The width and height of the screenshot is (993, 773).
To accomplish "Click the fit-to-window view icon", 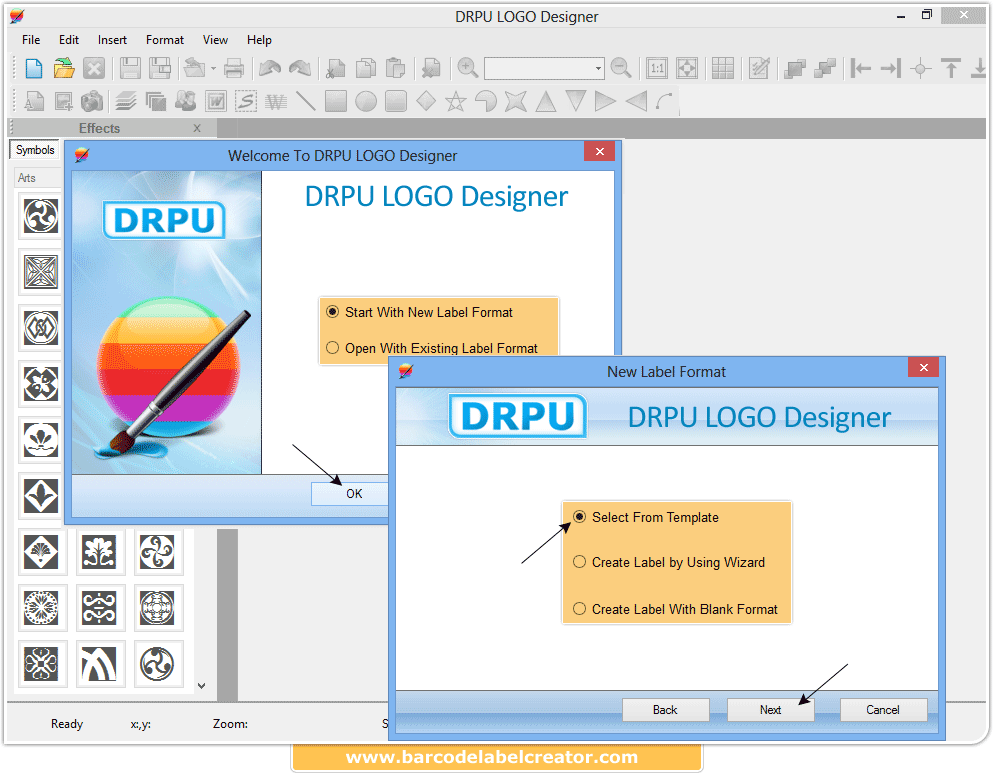I will 687,68.
